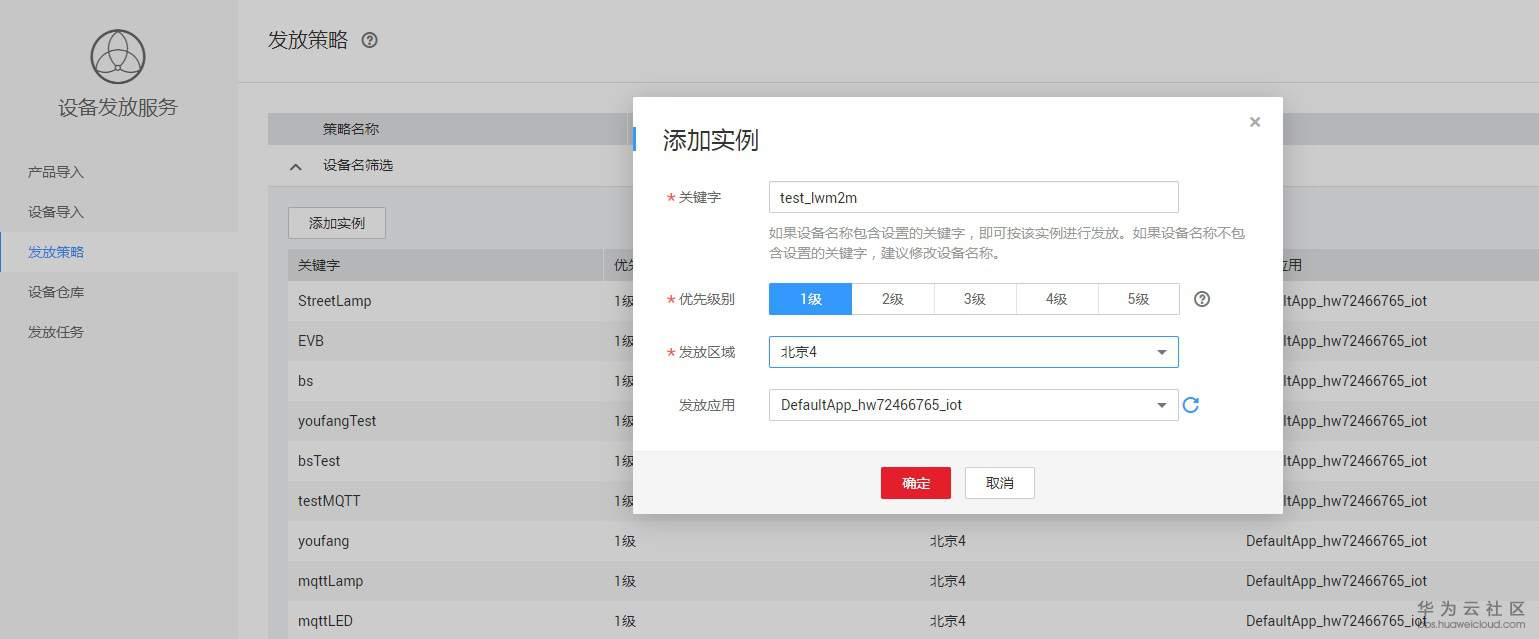Click 1级 priority in the youfang row
The image size is (1539, 639).
click(x=625, y=541)
